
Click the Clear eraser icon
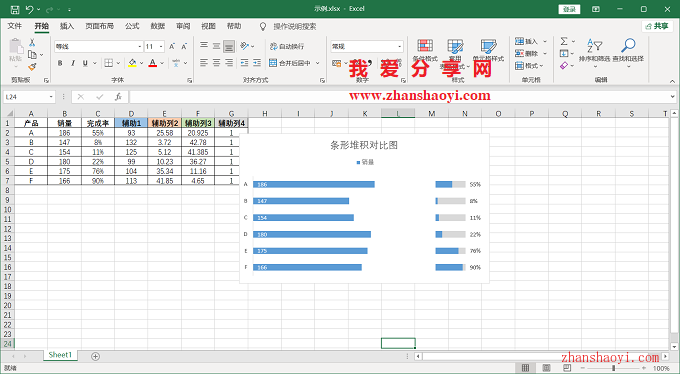[564, 66]
